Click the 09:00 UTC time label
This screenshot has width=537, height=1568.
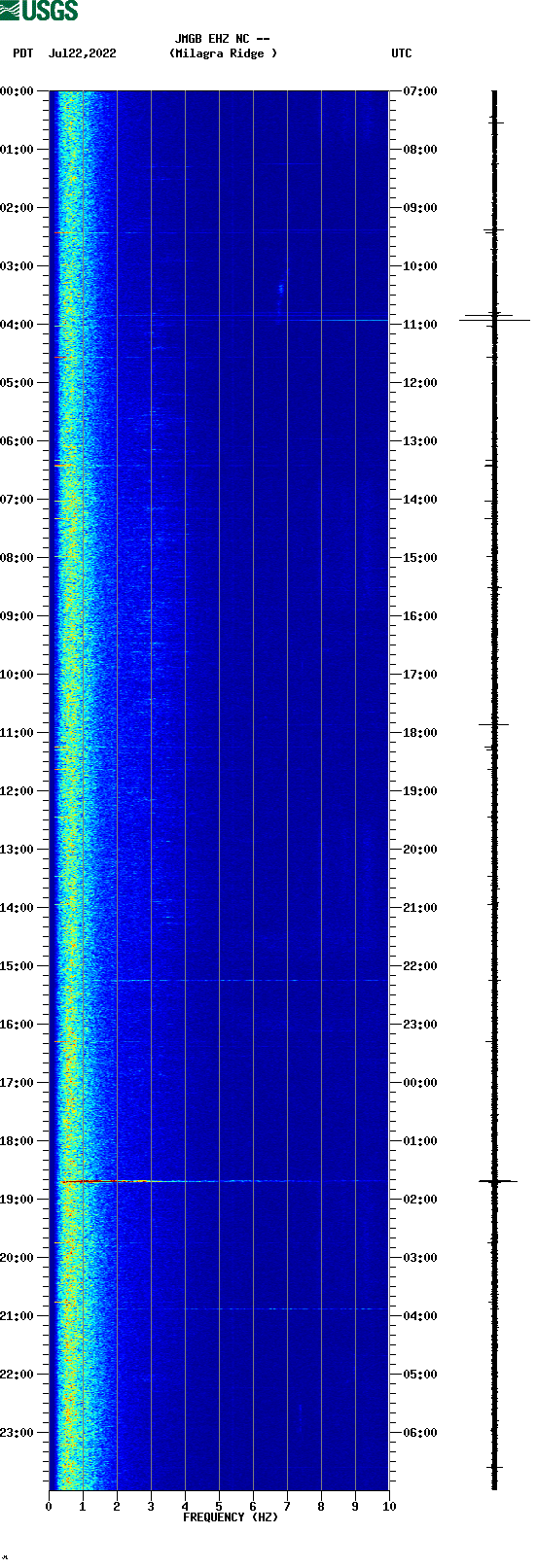[420, 208]
